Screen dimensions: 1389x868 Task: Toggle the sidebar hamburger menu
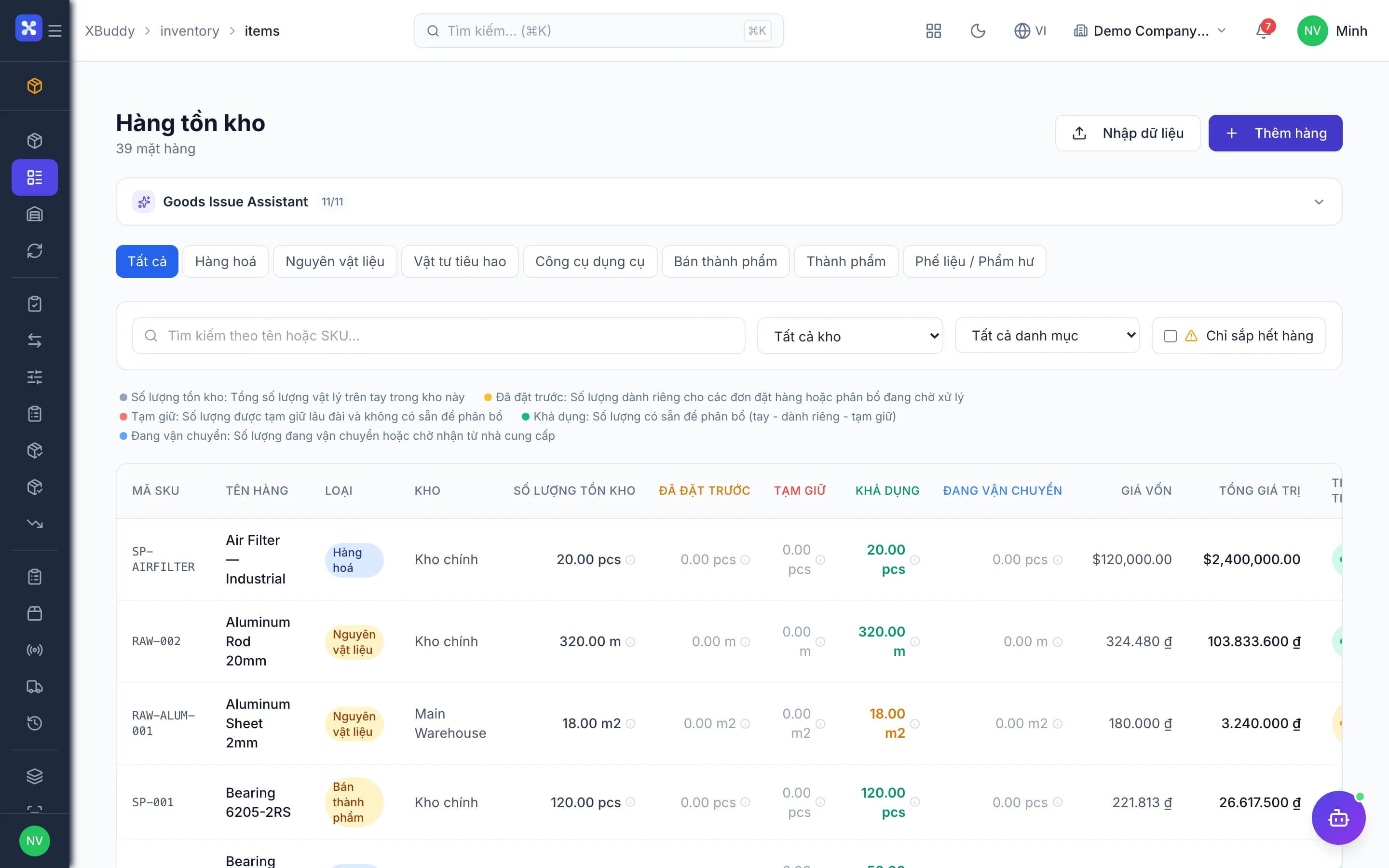click(x=55, y=30)
